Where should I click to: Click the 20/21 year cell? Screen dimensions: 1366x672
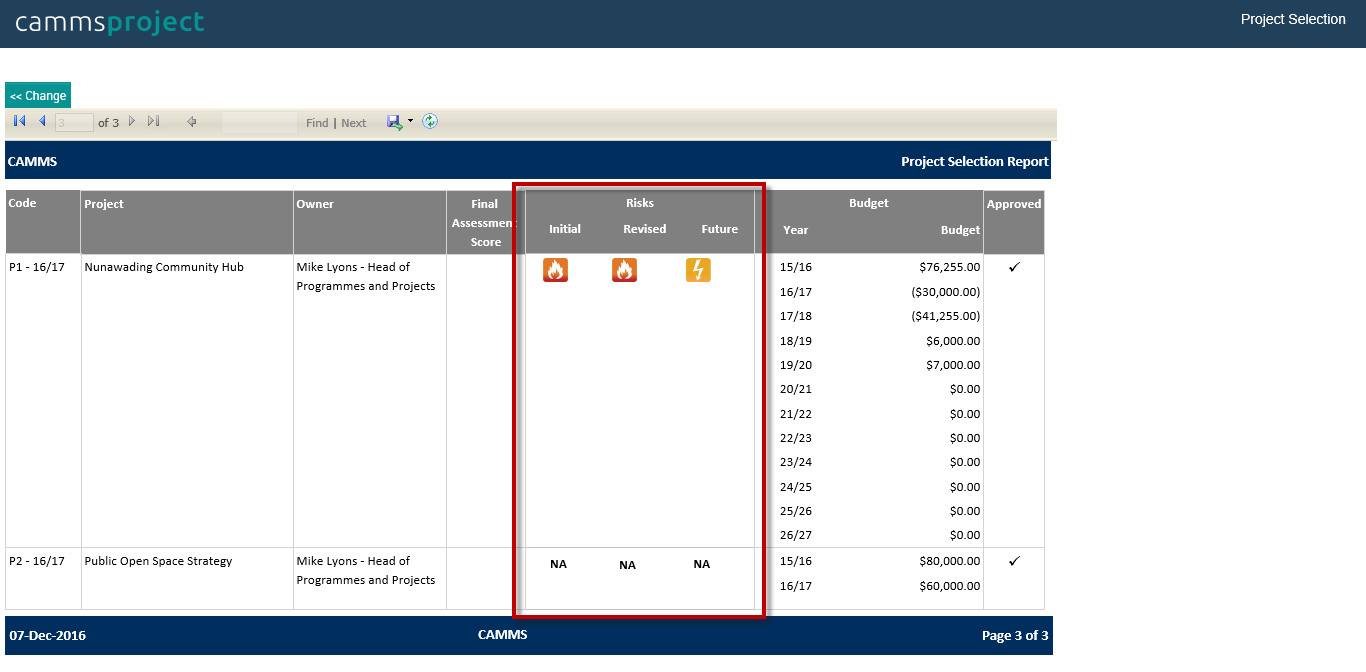(796, 389)
